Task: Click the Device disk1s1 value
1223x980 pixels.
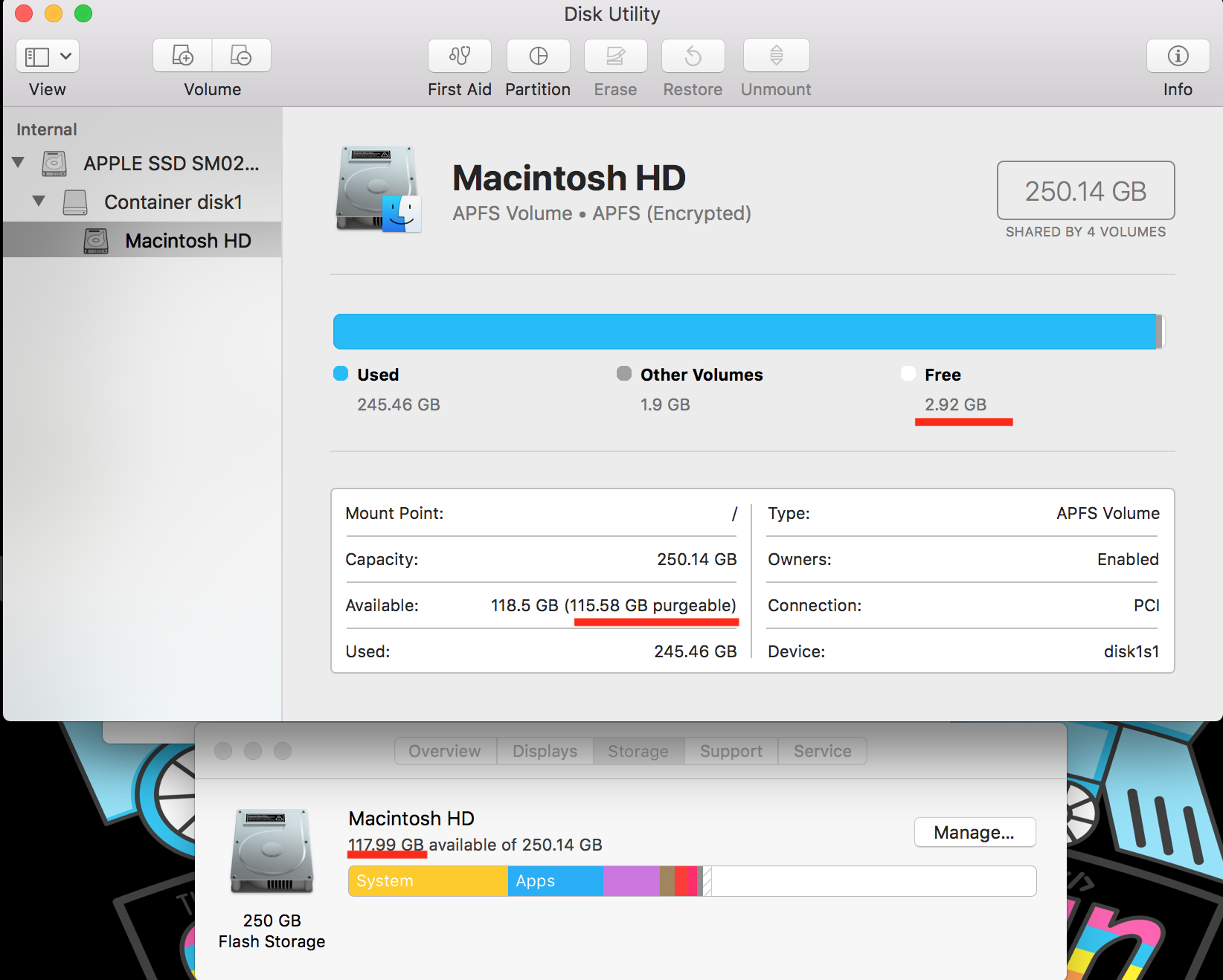Action: pyautogui.click(x=1131, y=651)
